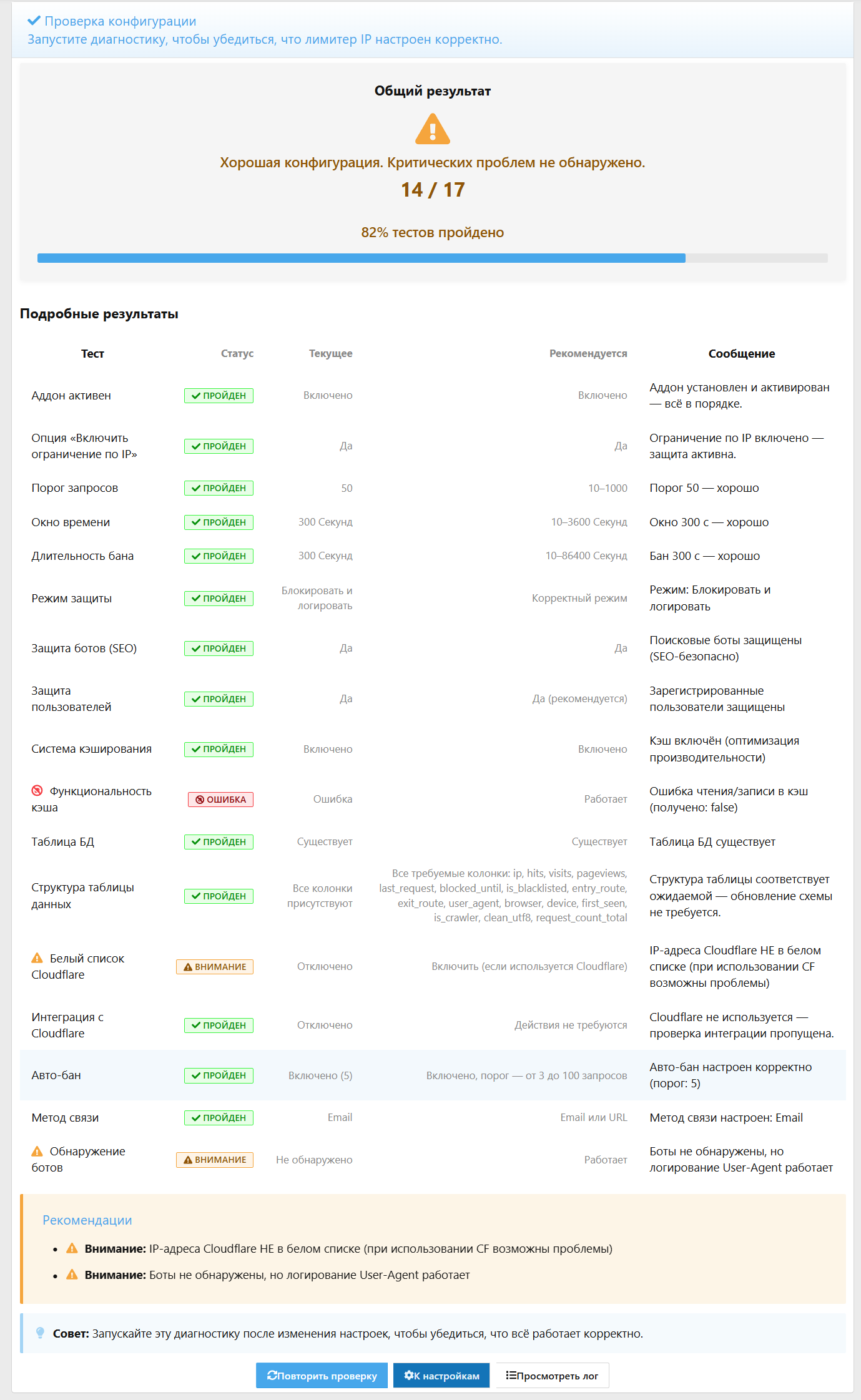Click the large orange warning triangle icon

pyautogui.click(x=432, y=129)
